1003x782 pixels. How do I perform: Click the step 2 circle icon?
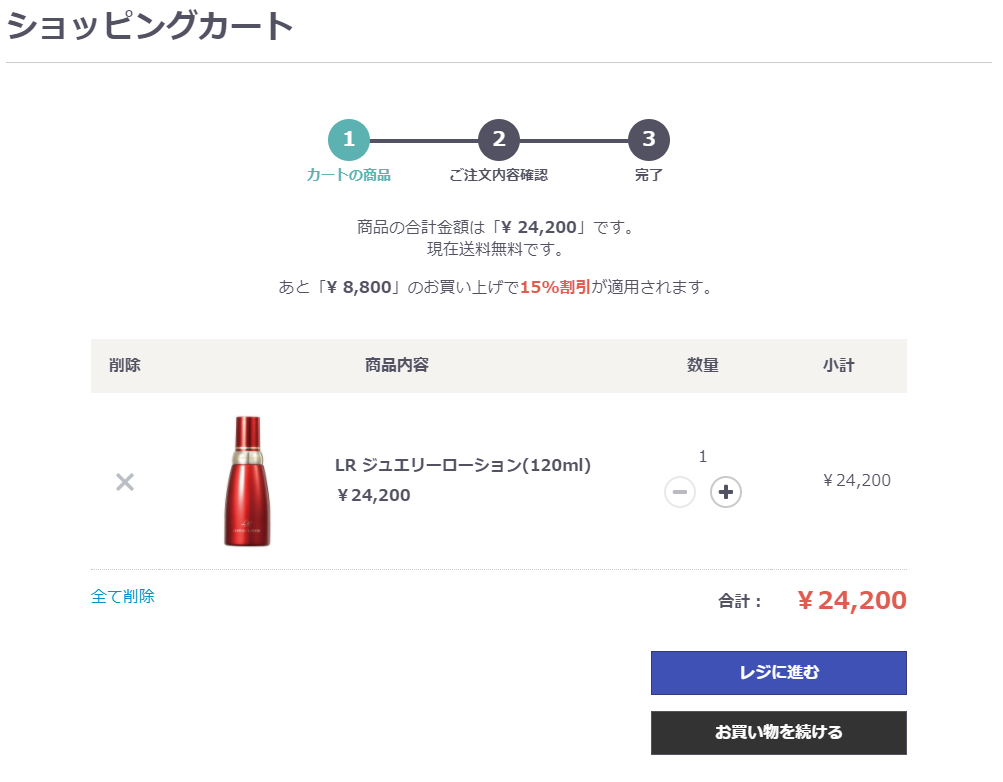tap(499, 140)
